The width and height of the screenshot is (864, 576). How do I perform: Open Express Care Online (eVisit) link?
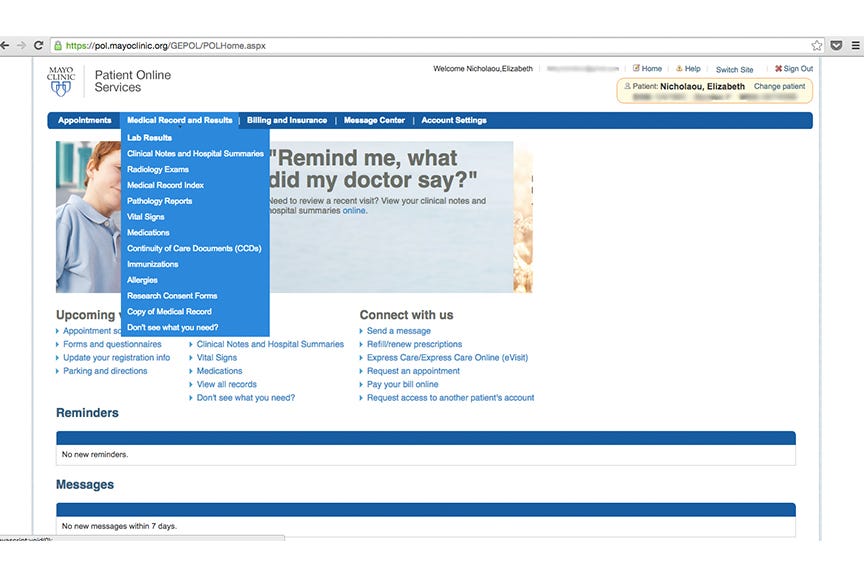point(447,358)
